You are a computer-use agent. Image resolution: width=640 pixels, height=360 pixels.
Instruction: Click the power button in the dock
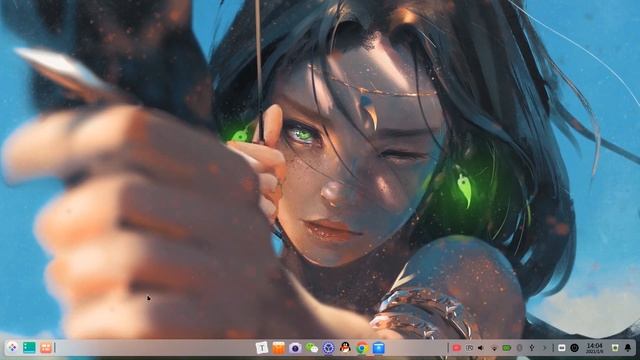point(574,348)
